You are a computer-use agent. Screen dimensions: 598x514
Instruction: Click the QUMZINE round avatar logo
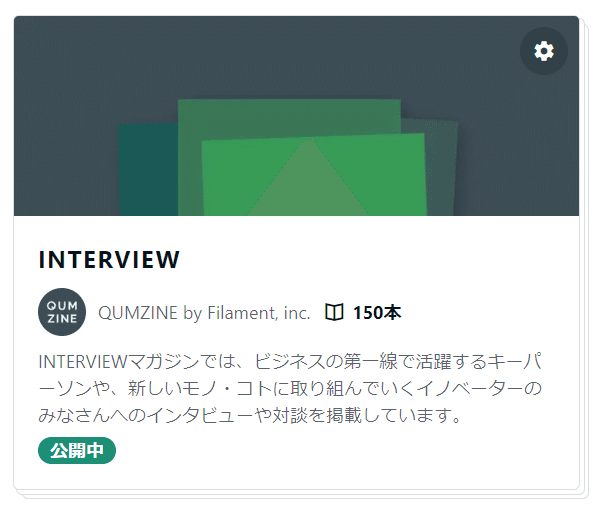pyautogui.click(x=62, y=312)
